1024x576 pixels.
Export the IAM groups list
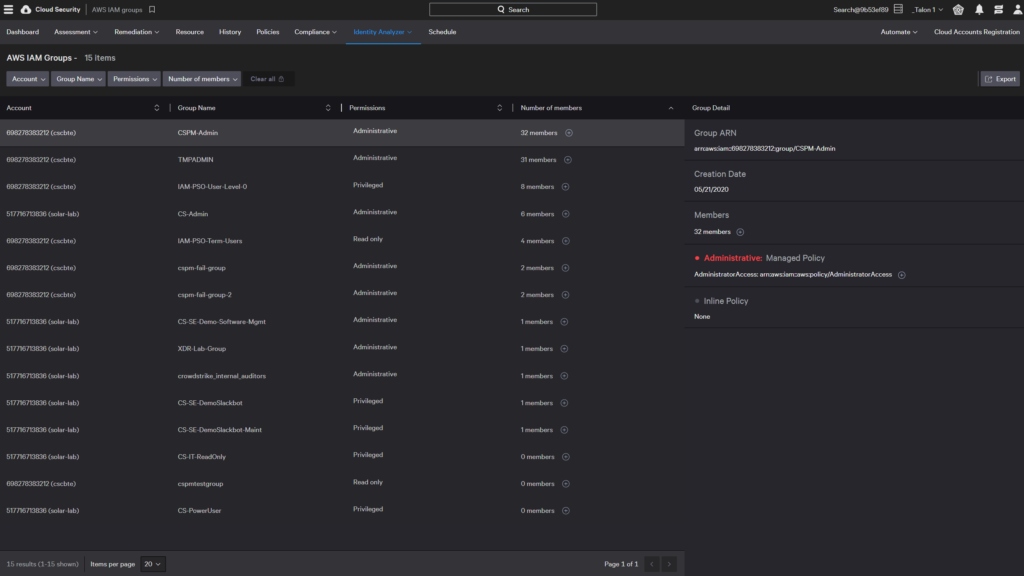(1000, 79)
